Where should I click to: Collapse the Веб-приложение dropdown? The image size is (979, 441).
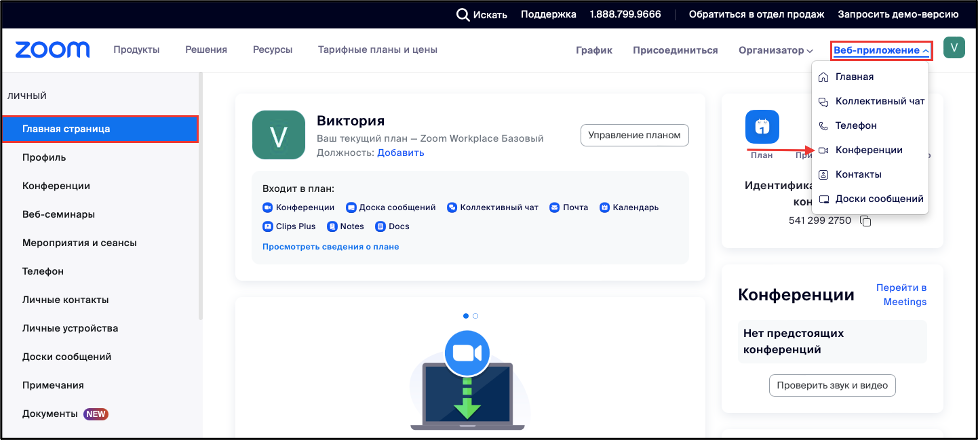click(x=881, y=50)
